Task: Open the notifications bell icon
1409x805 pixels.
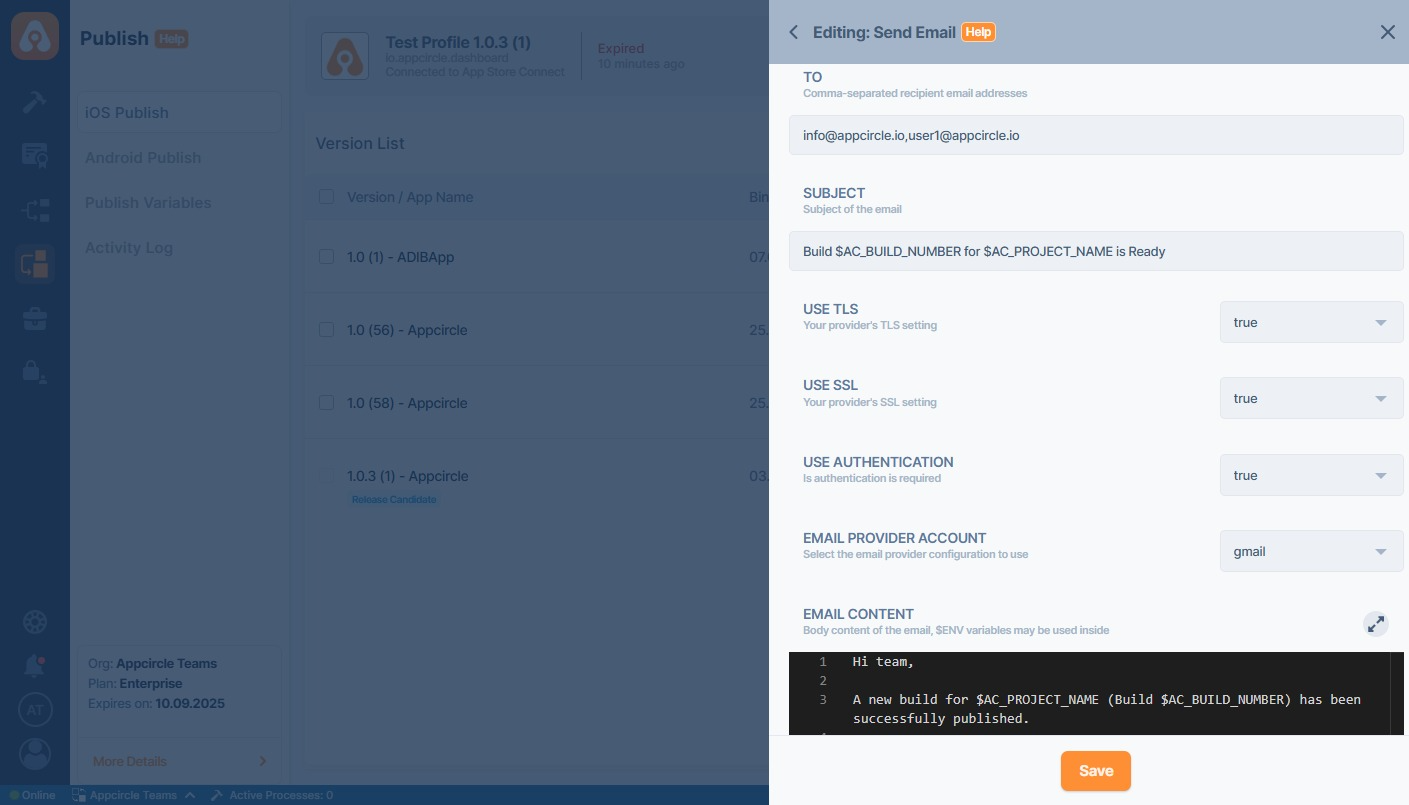Action: (35, 665)
